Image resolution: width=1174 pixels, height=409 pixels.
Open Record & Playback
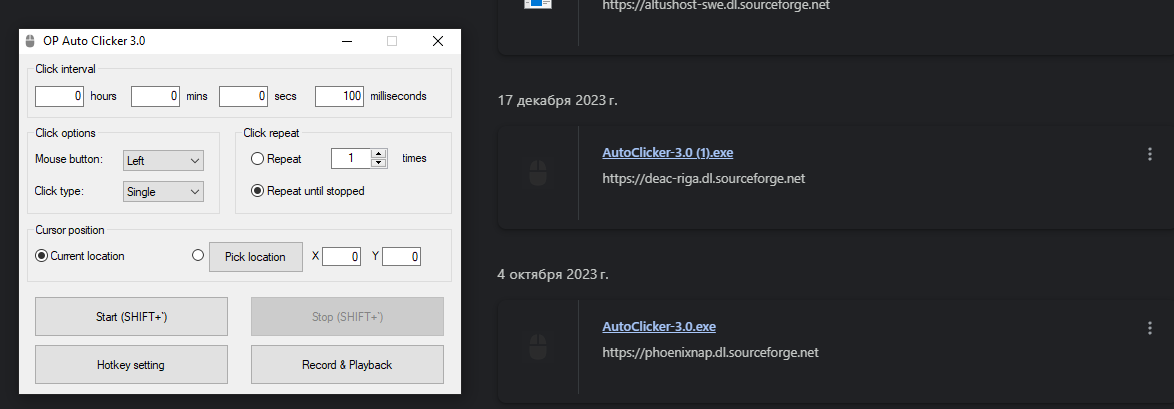[x=347, y=365]
